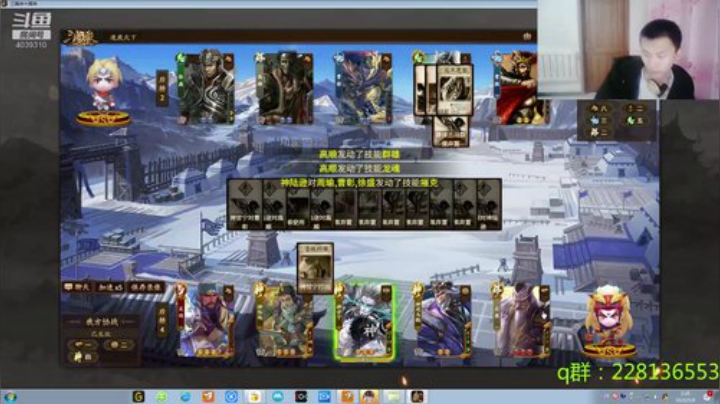
Task: Click the game logo in the title bar
Action: coord(80,38)
